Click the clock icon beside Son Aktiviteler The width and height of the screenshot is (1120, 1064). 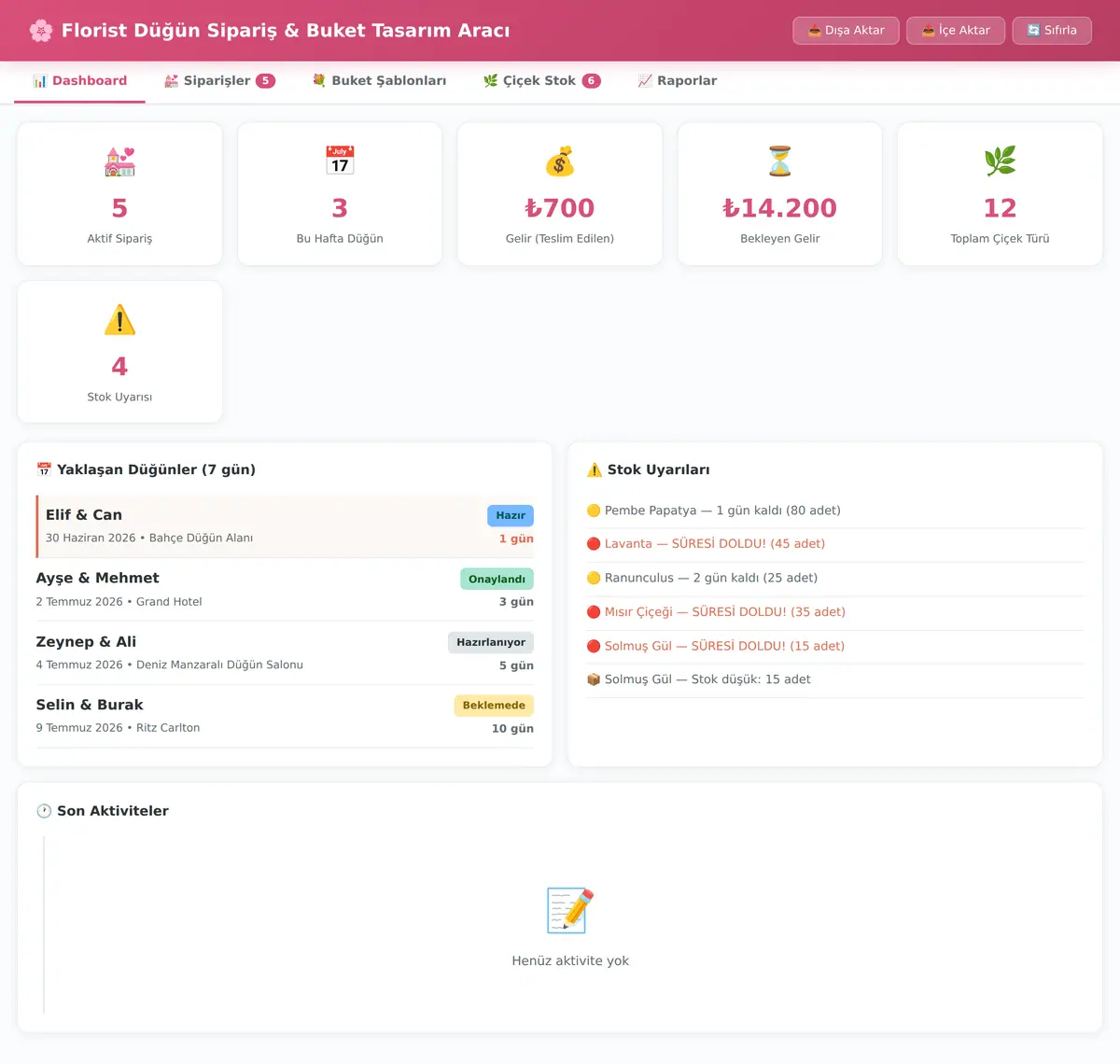(44, 811)
